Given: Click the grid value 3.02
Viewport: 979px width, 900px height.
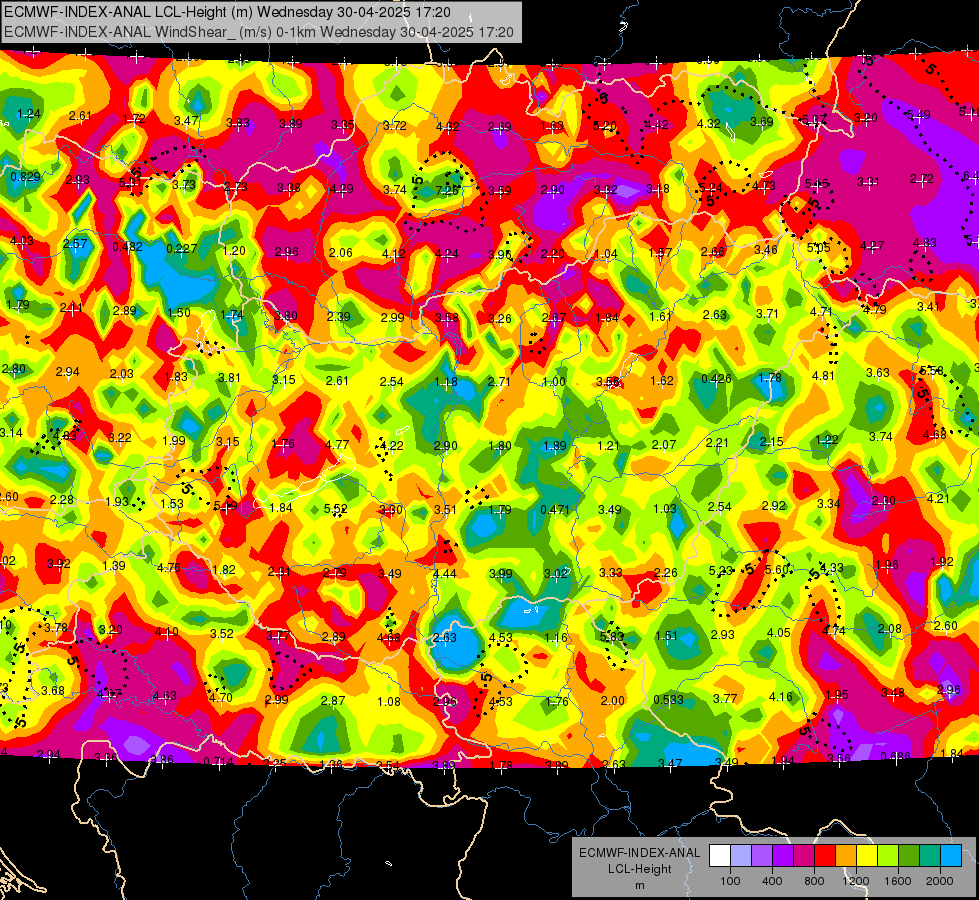Looking at the screenshot, I should coord(556,573).
